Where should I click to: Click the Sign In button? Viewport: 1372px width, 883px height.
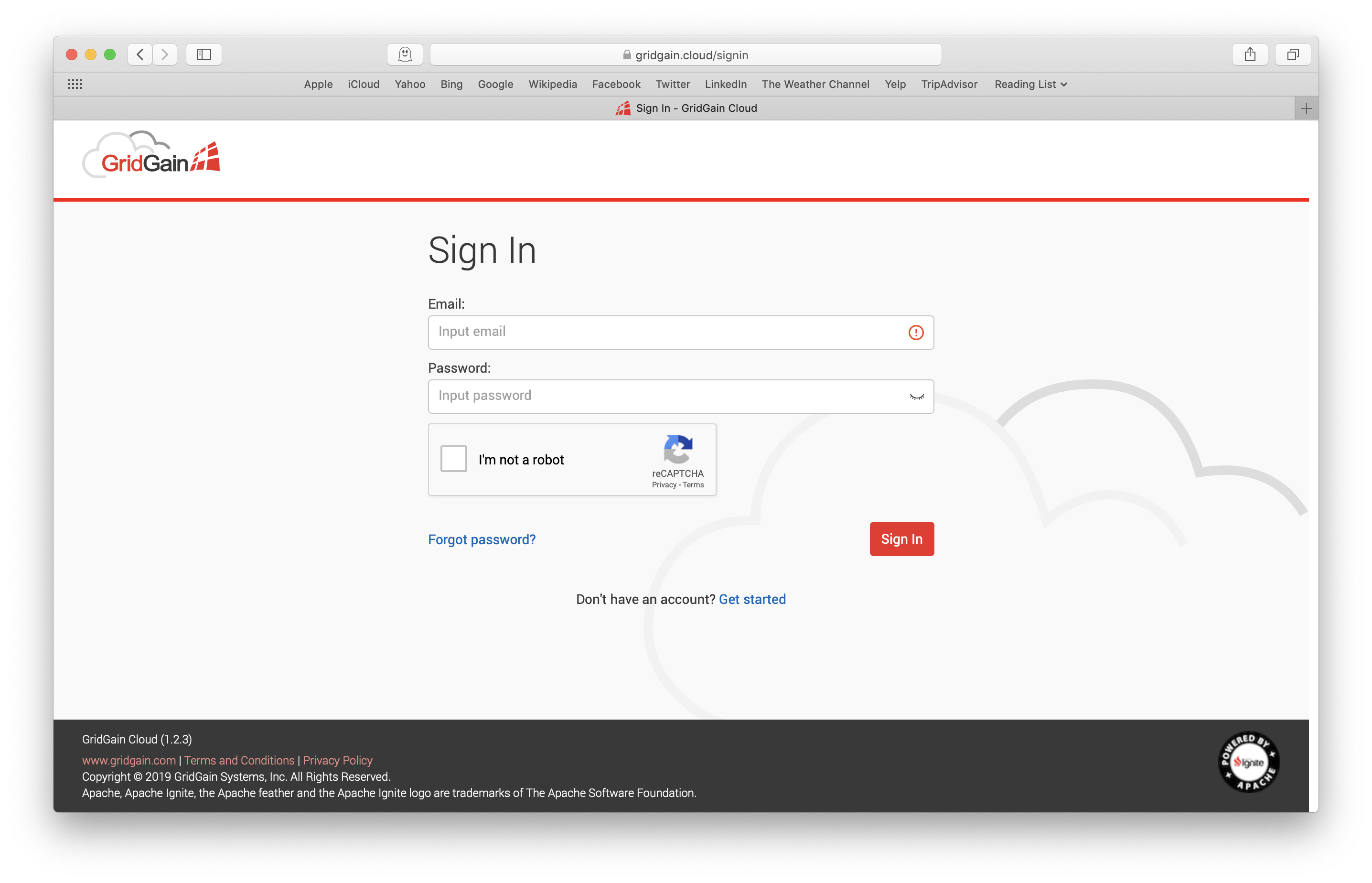click(x=900, y=539)
